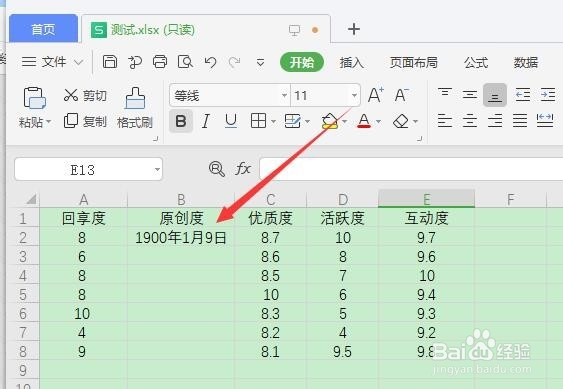Screen dimensions: 563x389
Task: Click the Save icon in quick toolbar
Action: [110, 62]
